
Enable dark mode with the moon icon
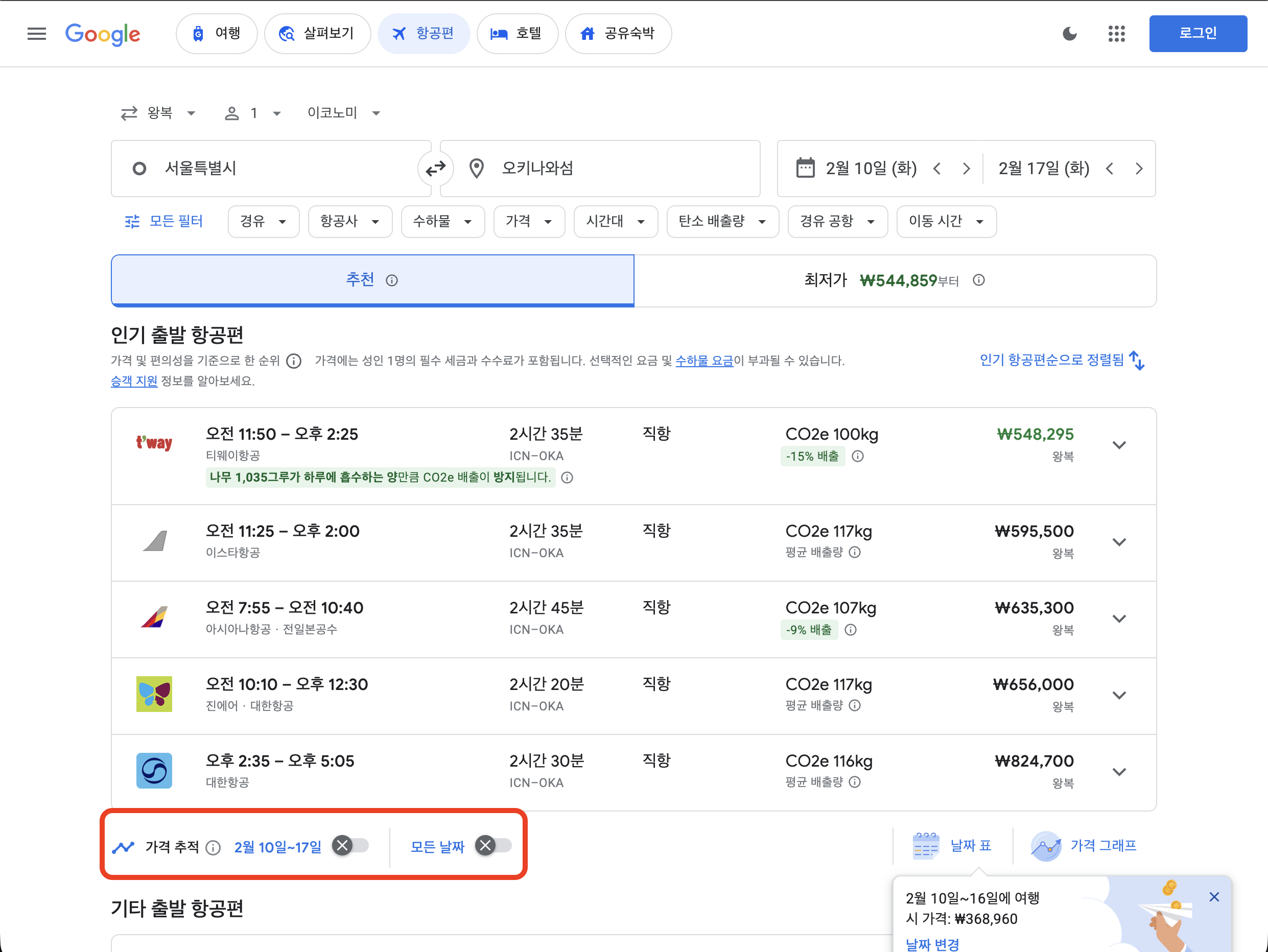(1070, 34)
